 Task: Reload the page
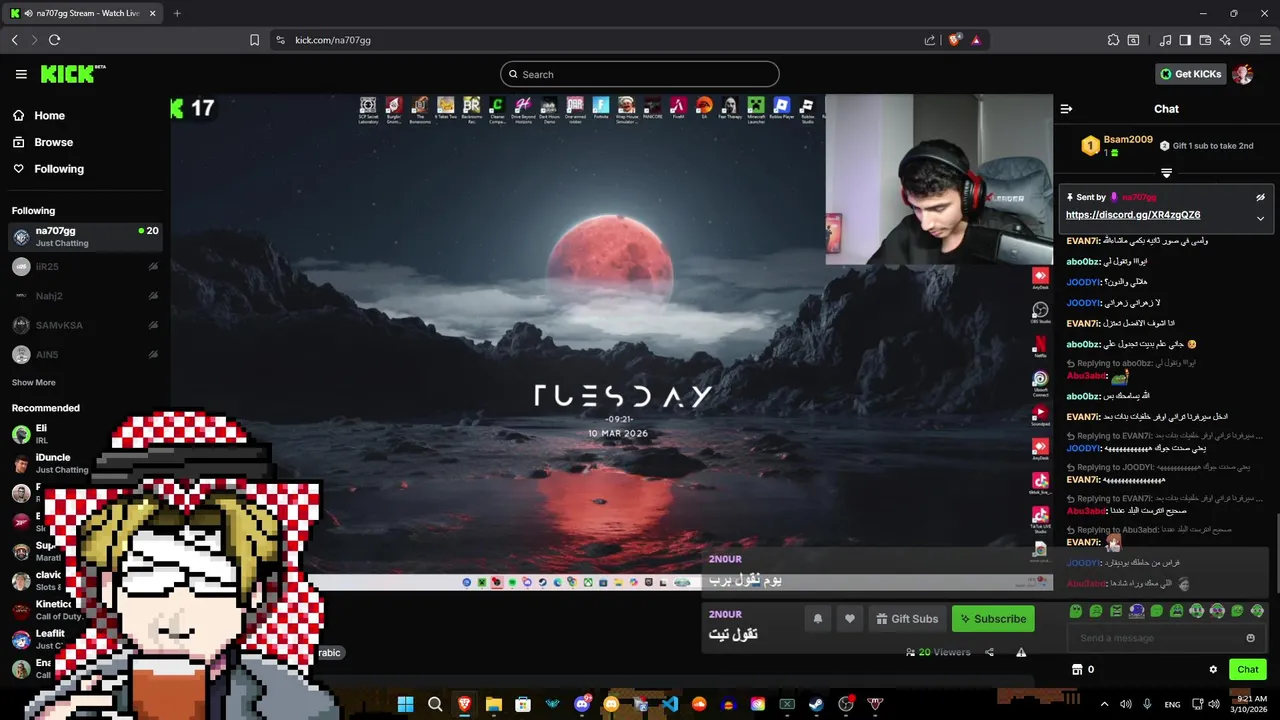coord(54,40)
